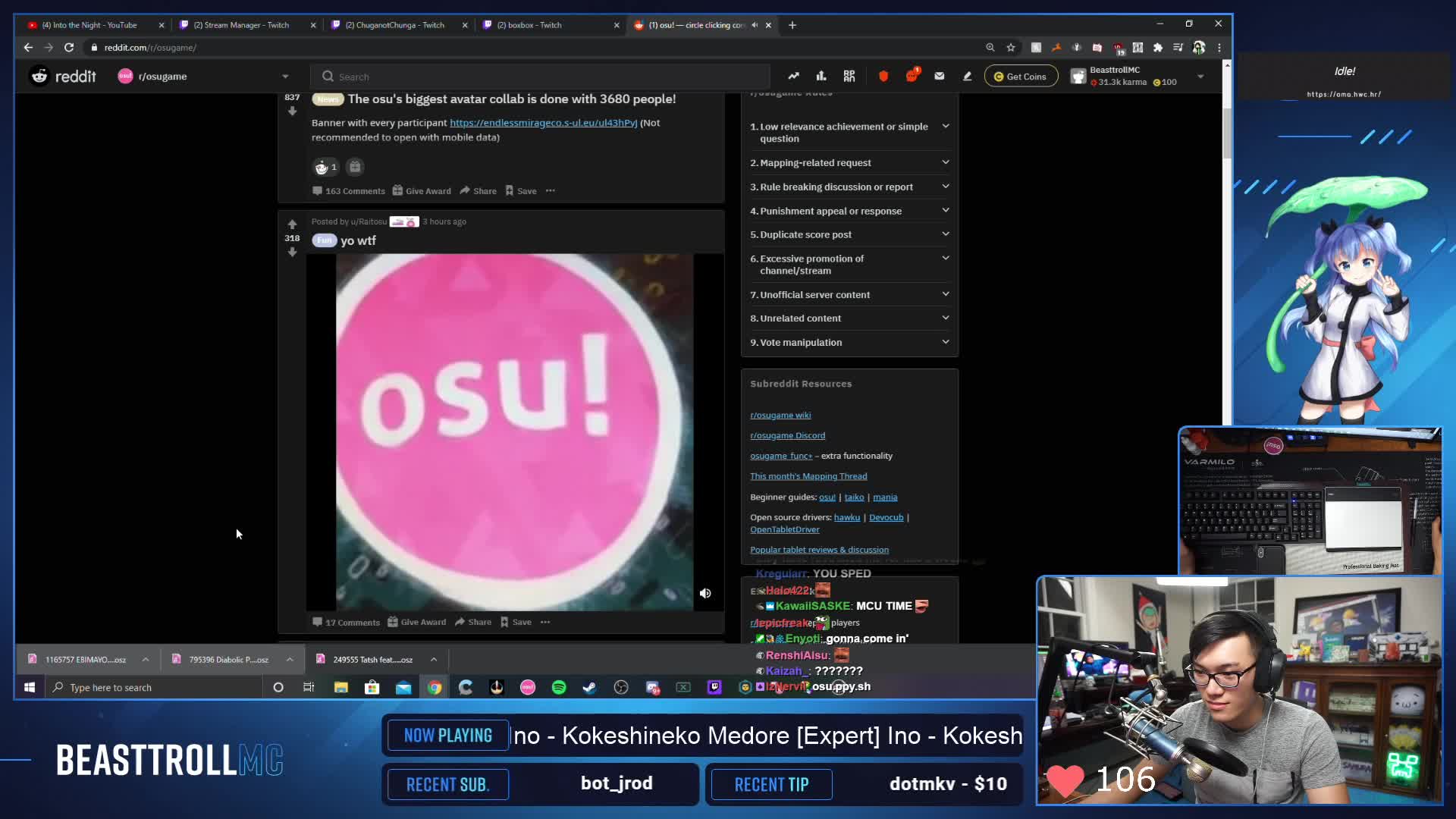Bookmark this page with star icon

click(x=1011, y=47)
